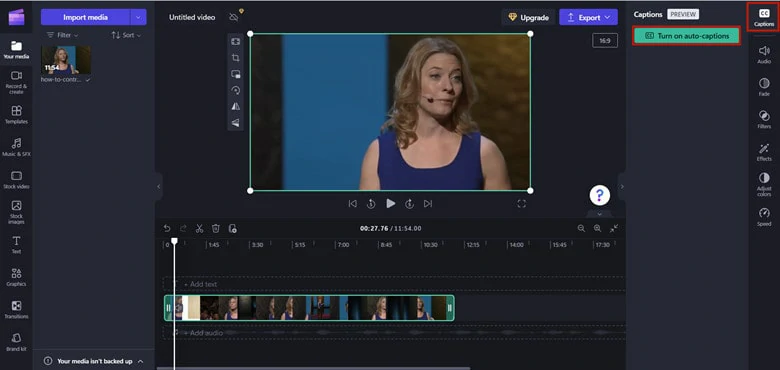
Task: Open the Record & create panel
Action: pos(16,82)
